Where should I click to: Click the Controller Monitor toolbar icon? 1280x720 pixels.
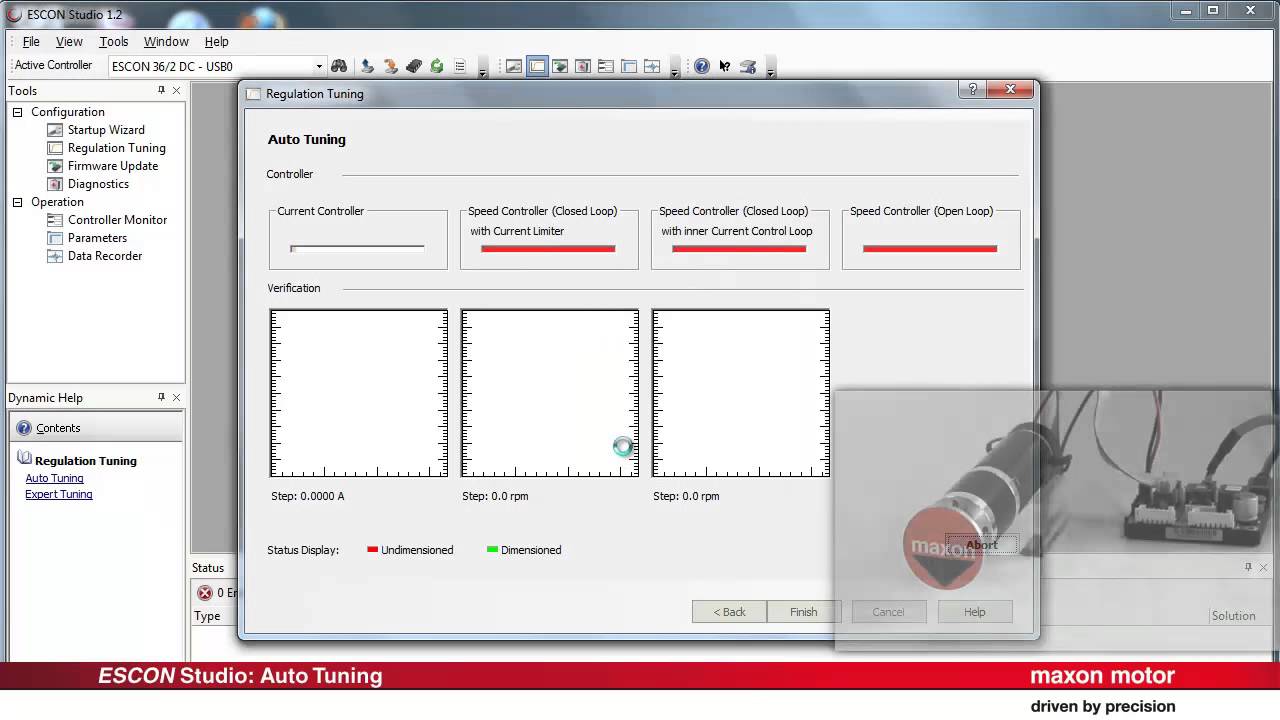[x=606, y=66]
